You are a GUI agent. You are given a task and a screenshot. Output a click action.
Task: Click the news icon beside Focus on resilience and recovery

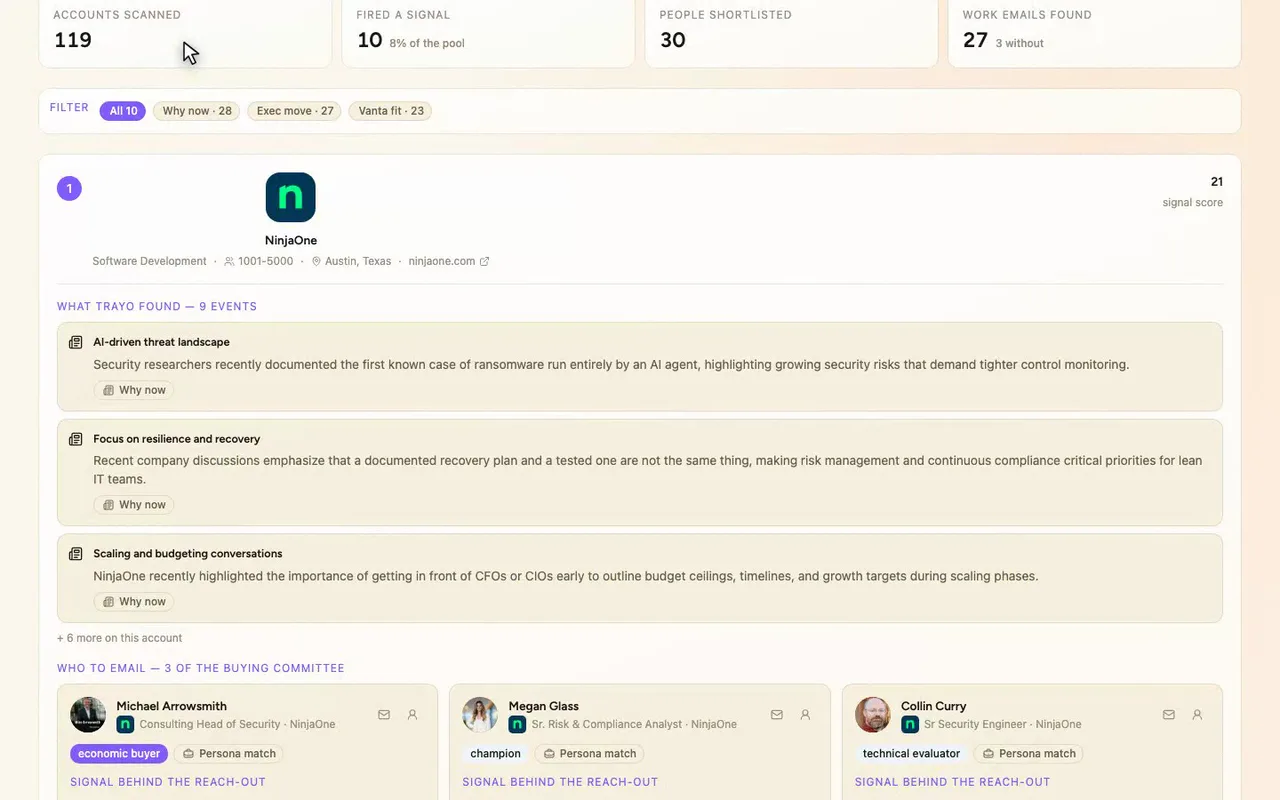[x=75, y=439]
